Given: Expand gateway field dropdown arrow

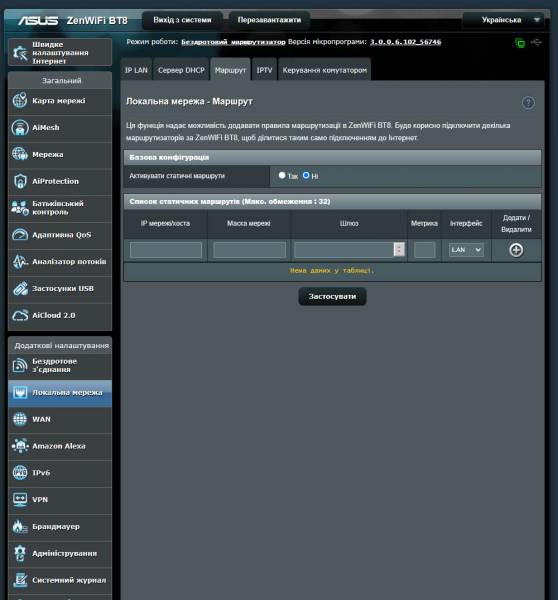Looking at the screenshot, I should (399, 249).
